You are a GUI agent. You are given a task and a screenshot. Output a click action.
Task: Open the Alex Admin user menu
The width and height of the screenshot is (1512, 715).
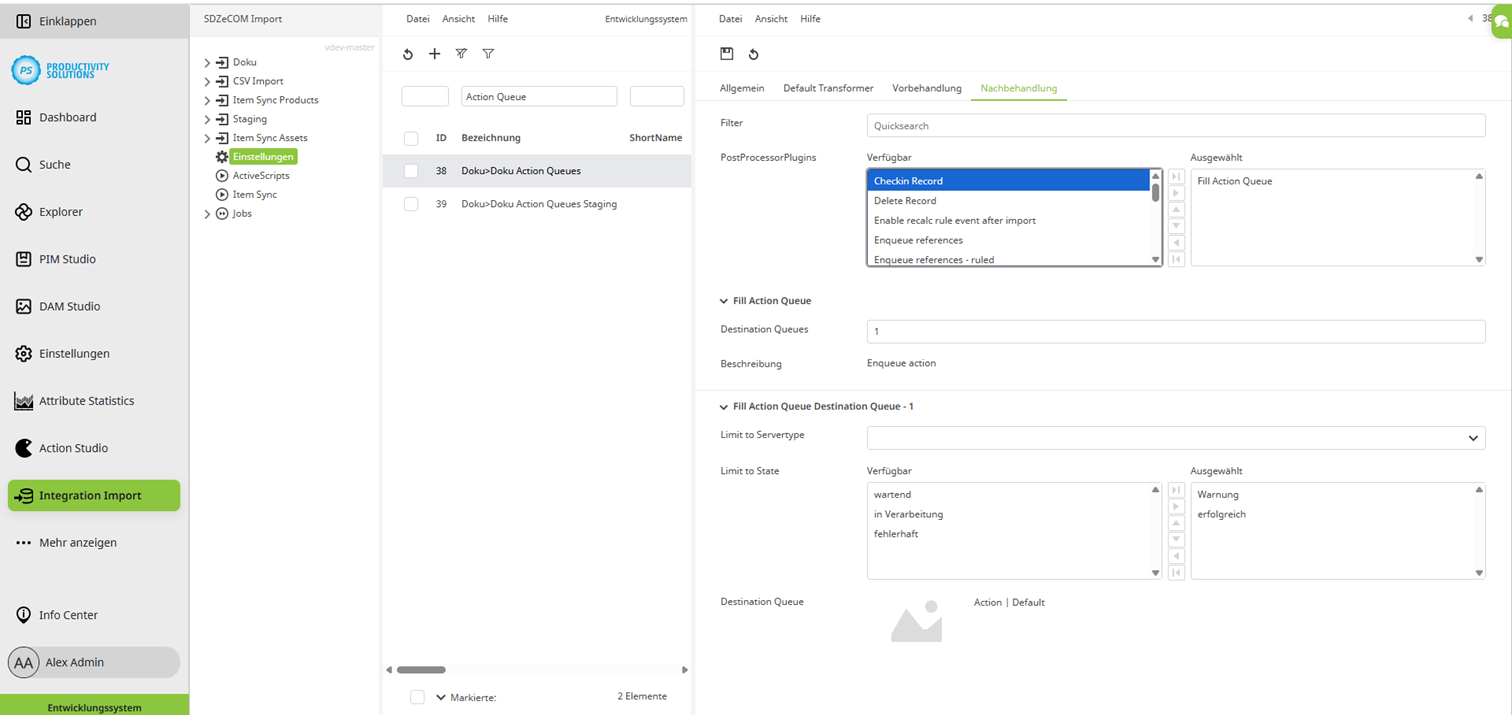tap(94, 662)
